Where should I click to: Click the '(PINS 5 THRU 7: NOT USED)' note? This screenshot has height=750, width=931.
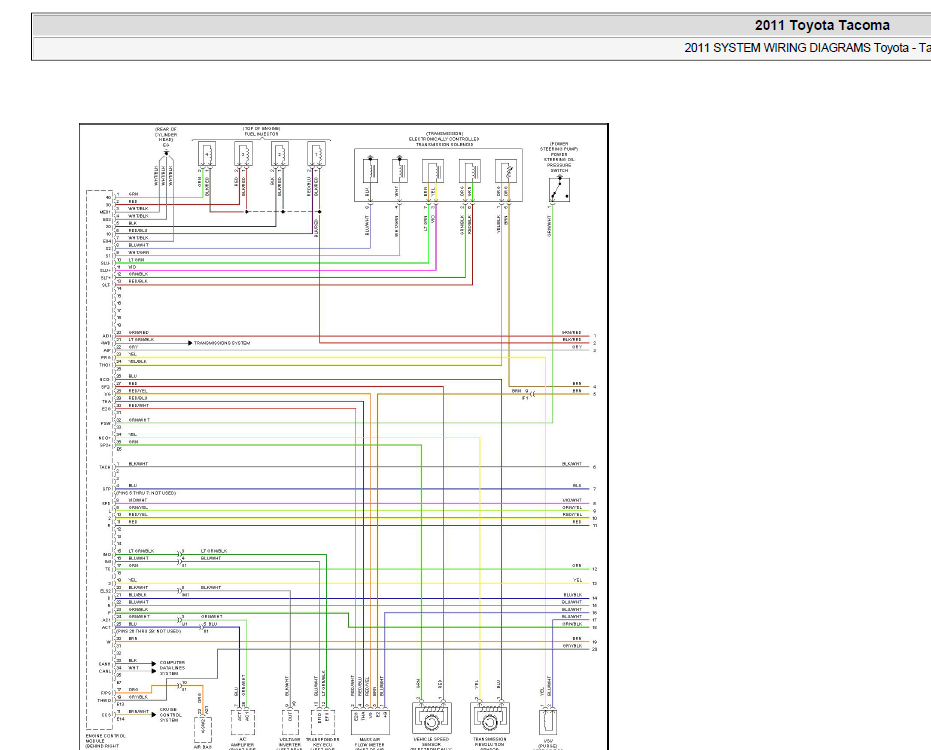146,493
